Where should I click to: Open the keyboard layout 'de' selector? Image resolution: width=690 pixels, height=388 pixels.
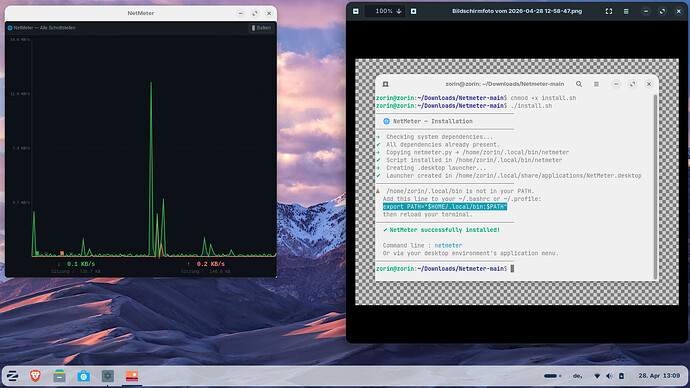(577, 376)
